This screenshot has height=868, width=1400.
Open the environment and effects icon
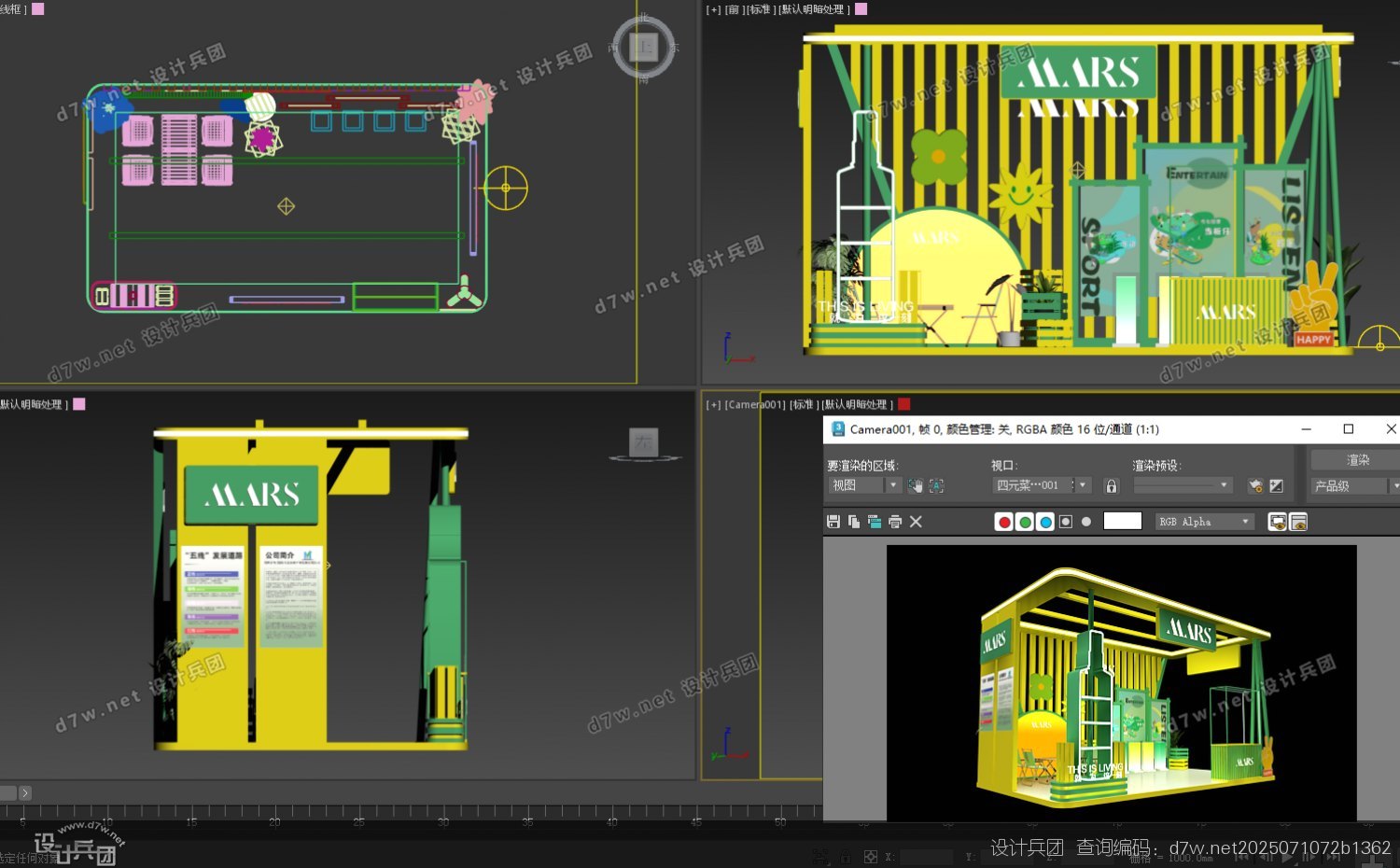pyautogui.click(x=1276, y=485)
